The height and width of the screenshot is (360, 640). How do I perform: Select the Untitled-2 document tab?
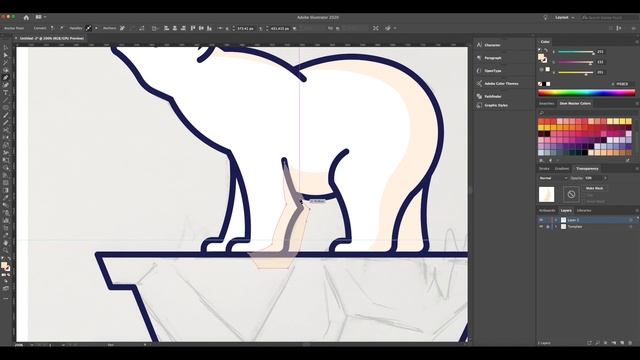pyautogui.click(x=49, y=38)
